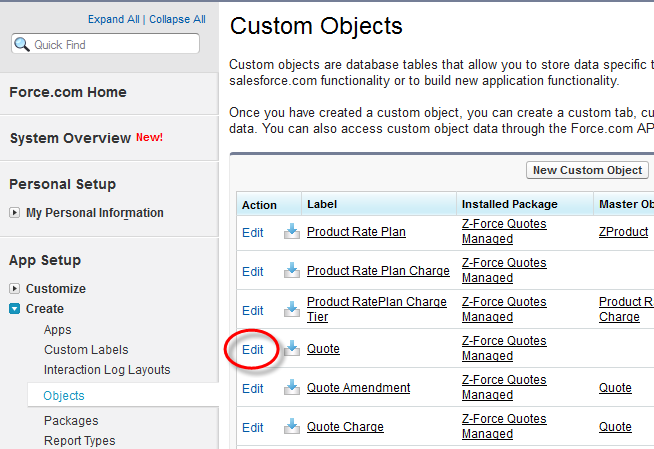Viewport: 654px width, 449px height.
Task: Open Custom Labels under Create
Action: click(86, 350)
